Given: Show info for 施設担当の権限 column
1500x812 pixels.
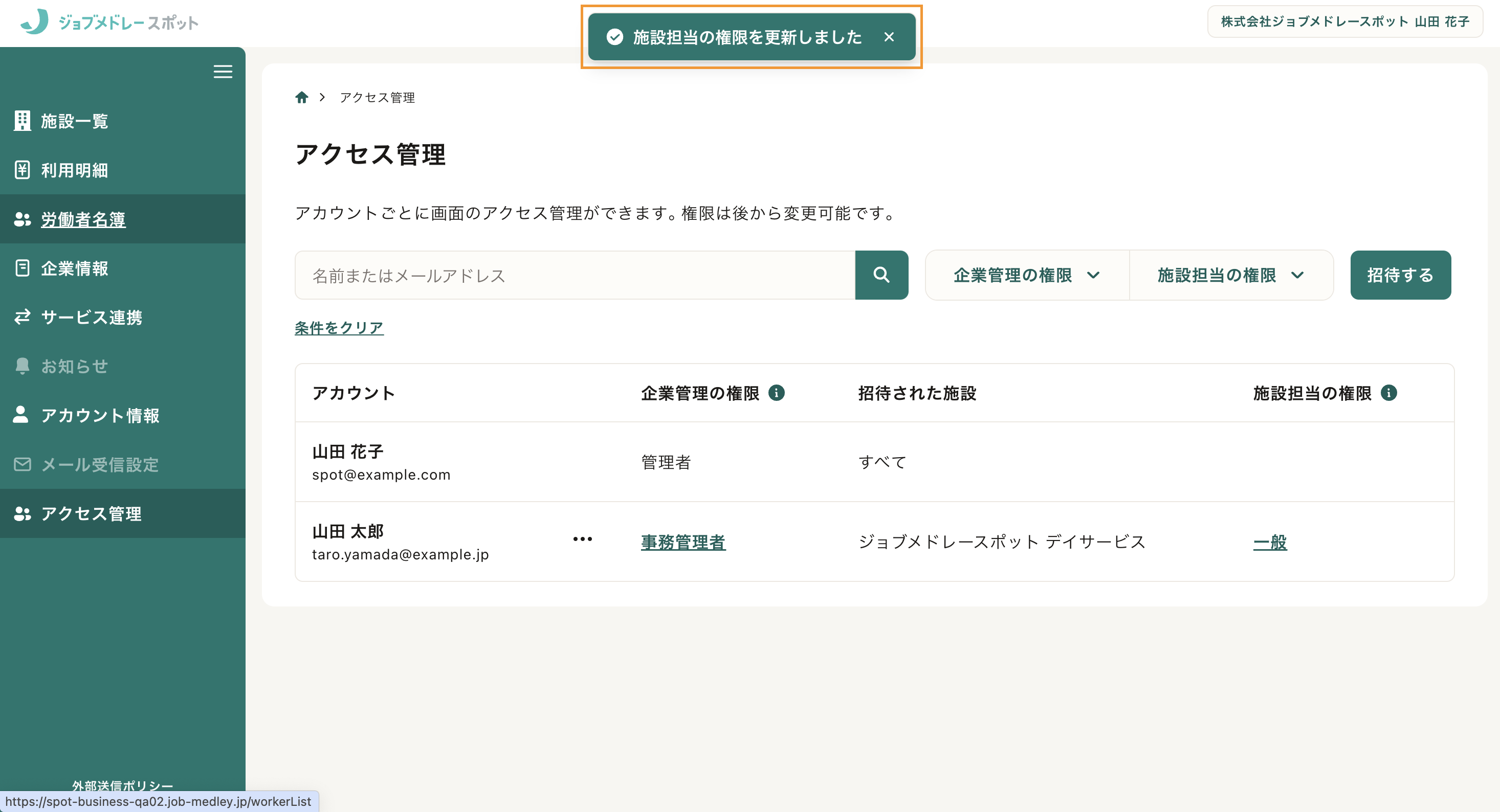Looking at the screenshot, I should pyautogui.click(x=1389, y=393).
